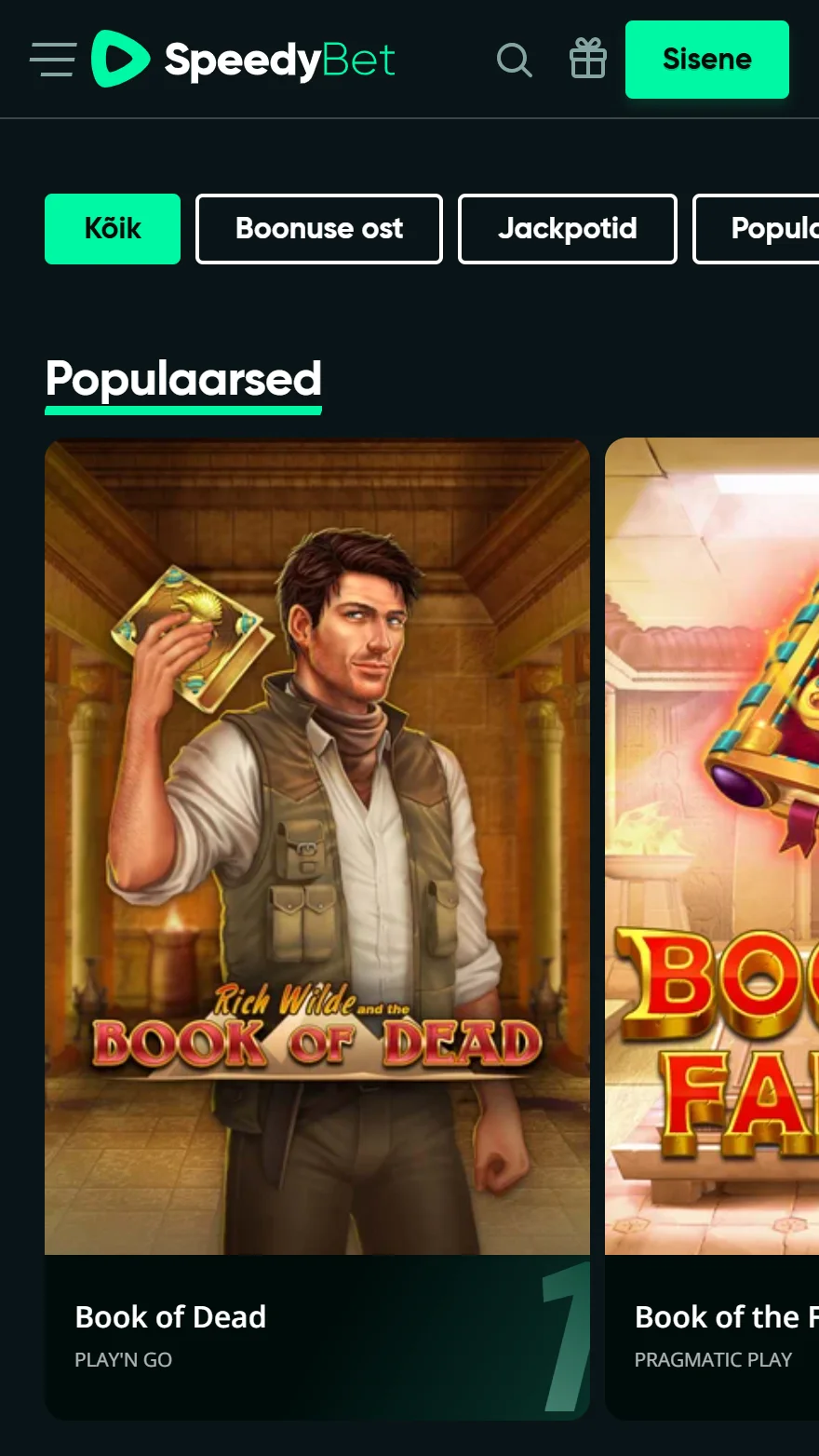This screenshot has width=819, height=1456.
Task: Select the Jackpotid filter tab
Action: (568, 229)
